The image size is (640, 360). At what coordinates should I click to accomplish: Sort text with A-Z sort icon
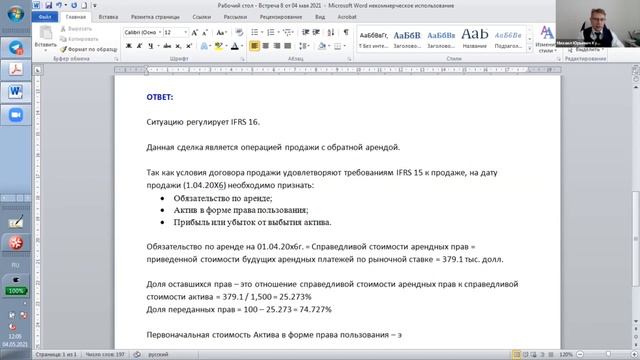(331, 32)
